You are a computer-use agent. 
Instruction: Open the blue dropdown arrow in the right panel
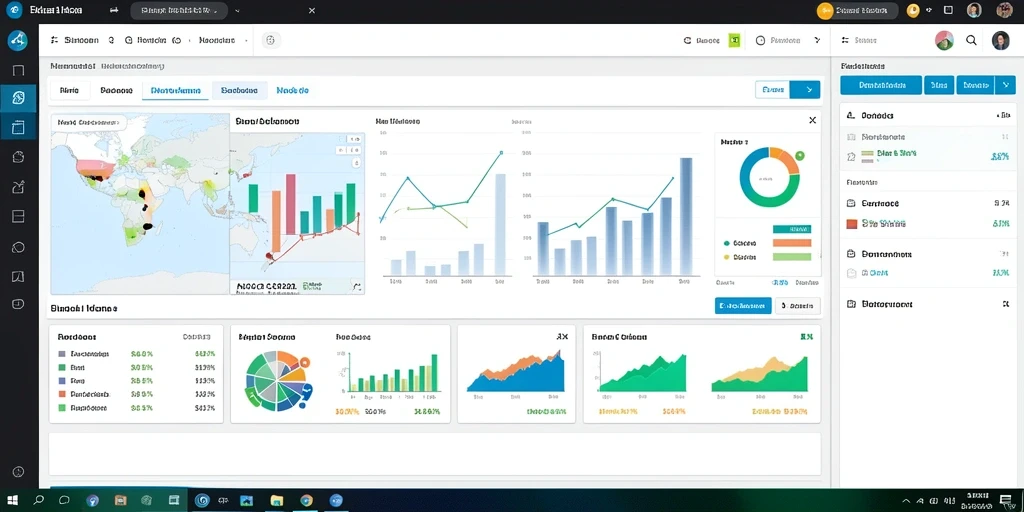pos(1004,85)
